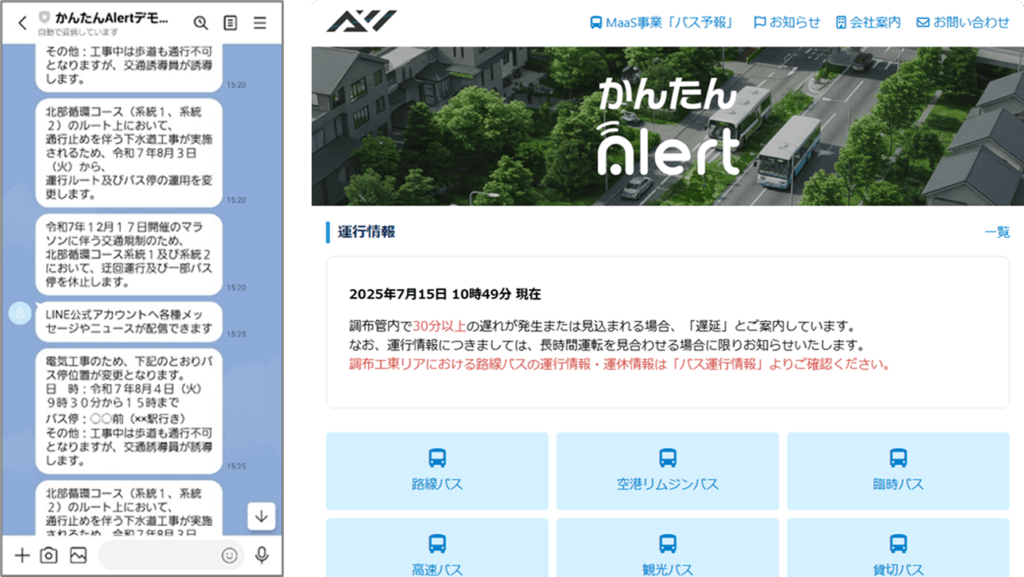Open the emoji sticker picker
Screen dimensions: 1024x577
click(x=229, y=555)
